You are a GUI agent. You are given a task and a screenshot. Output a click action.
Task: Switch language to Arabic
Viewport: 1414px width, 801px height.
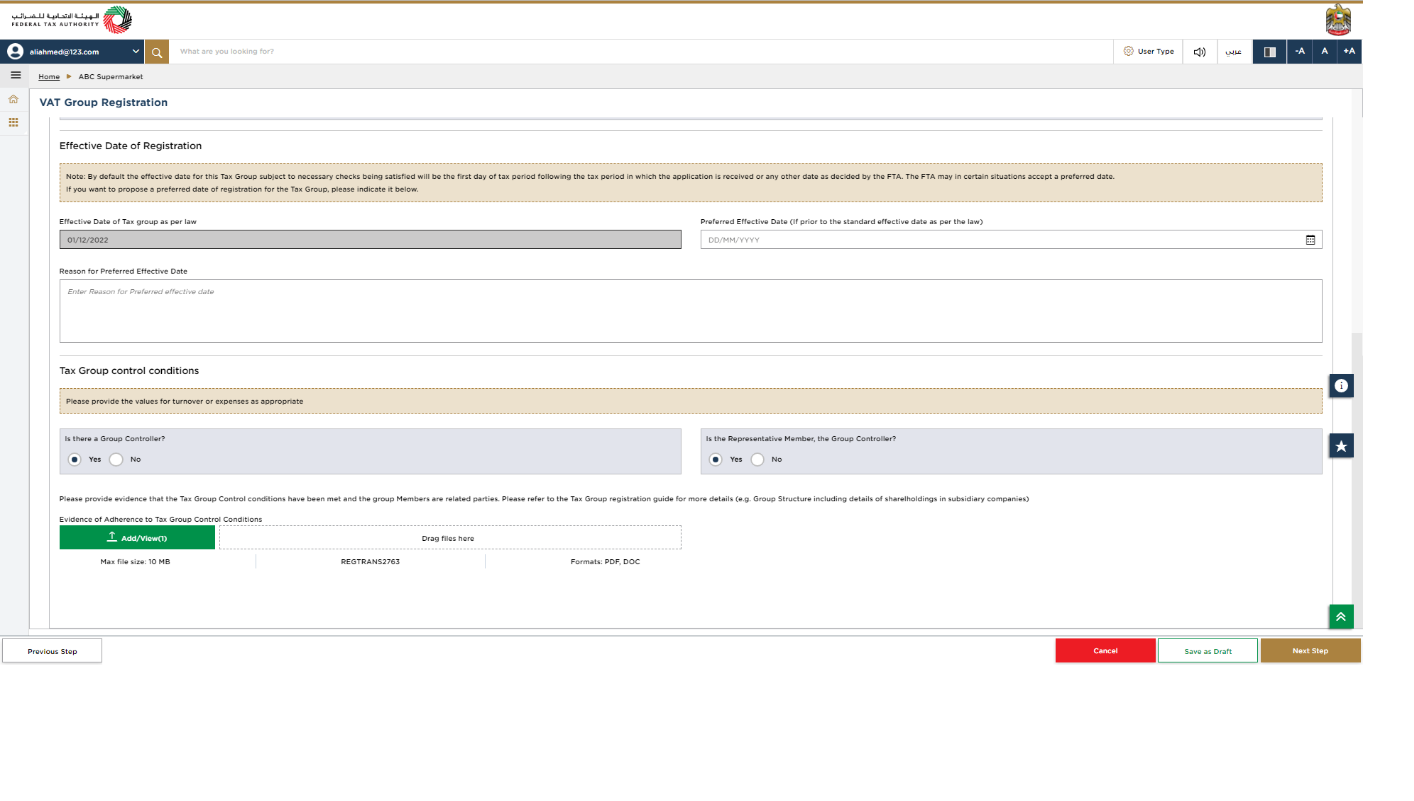pyautogui.click(x=1235, y=52)
